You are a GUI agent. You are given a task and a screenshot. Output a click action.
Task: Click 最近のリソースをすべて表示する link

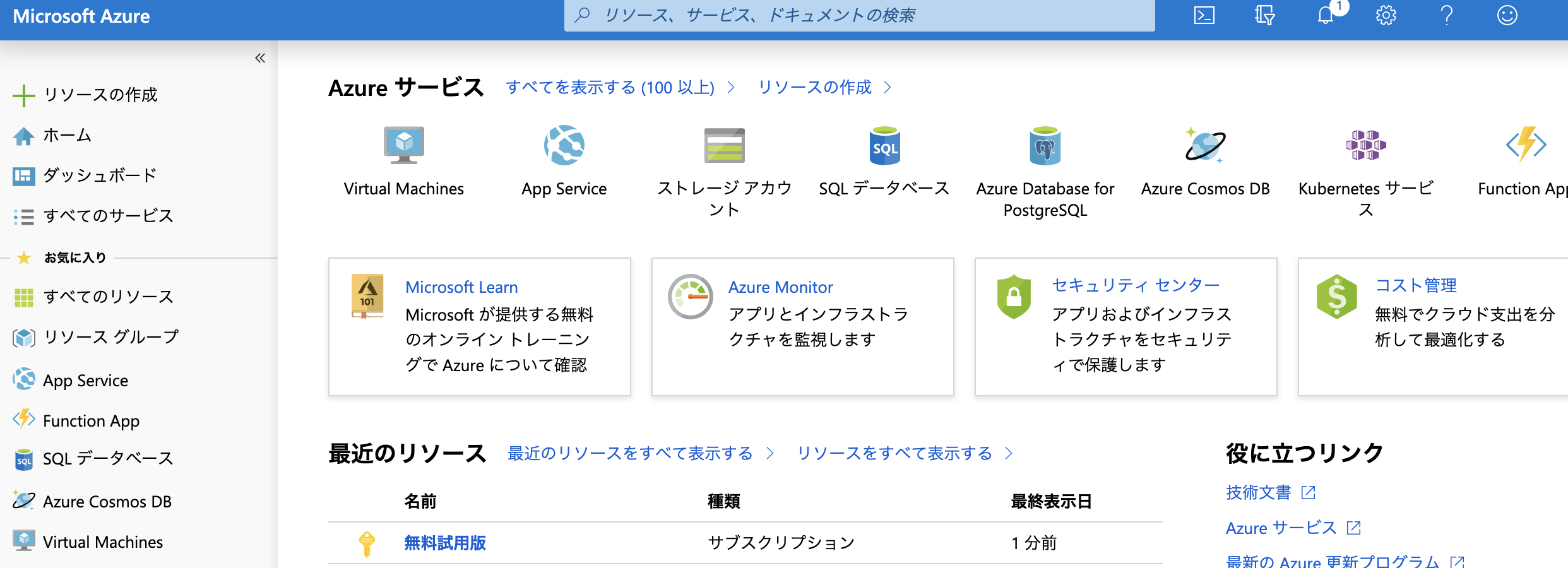tap(630, 453)
